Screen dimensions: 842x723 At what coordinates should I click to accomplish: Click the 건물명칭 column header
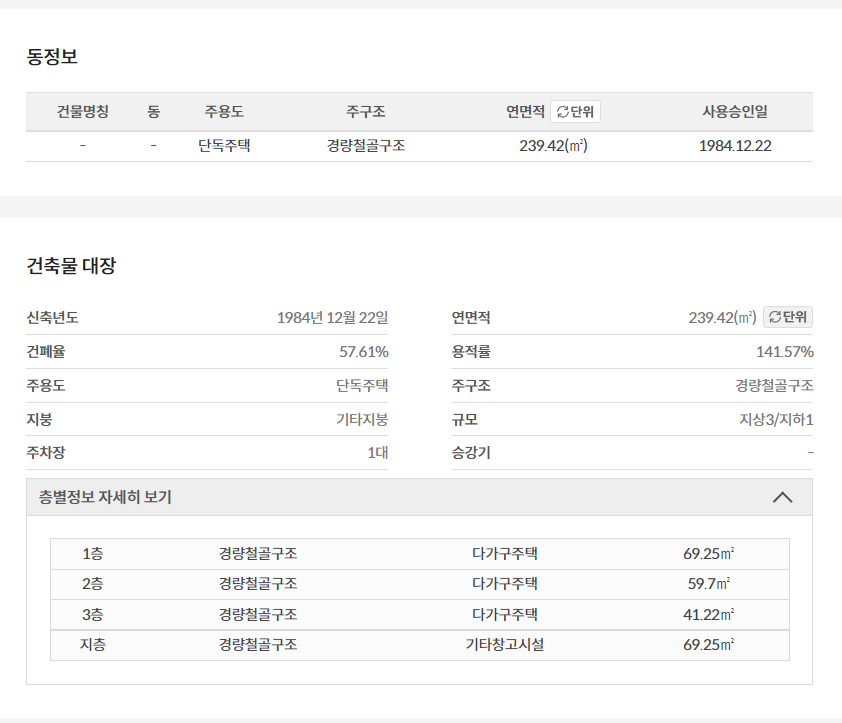tap(83, 112)
